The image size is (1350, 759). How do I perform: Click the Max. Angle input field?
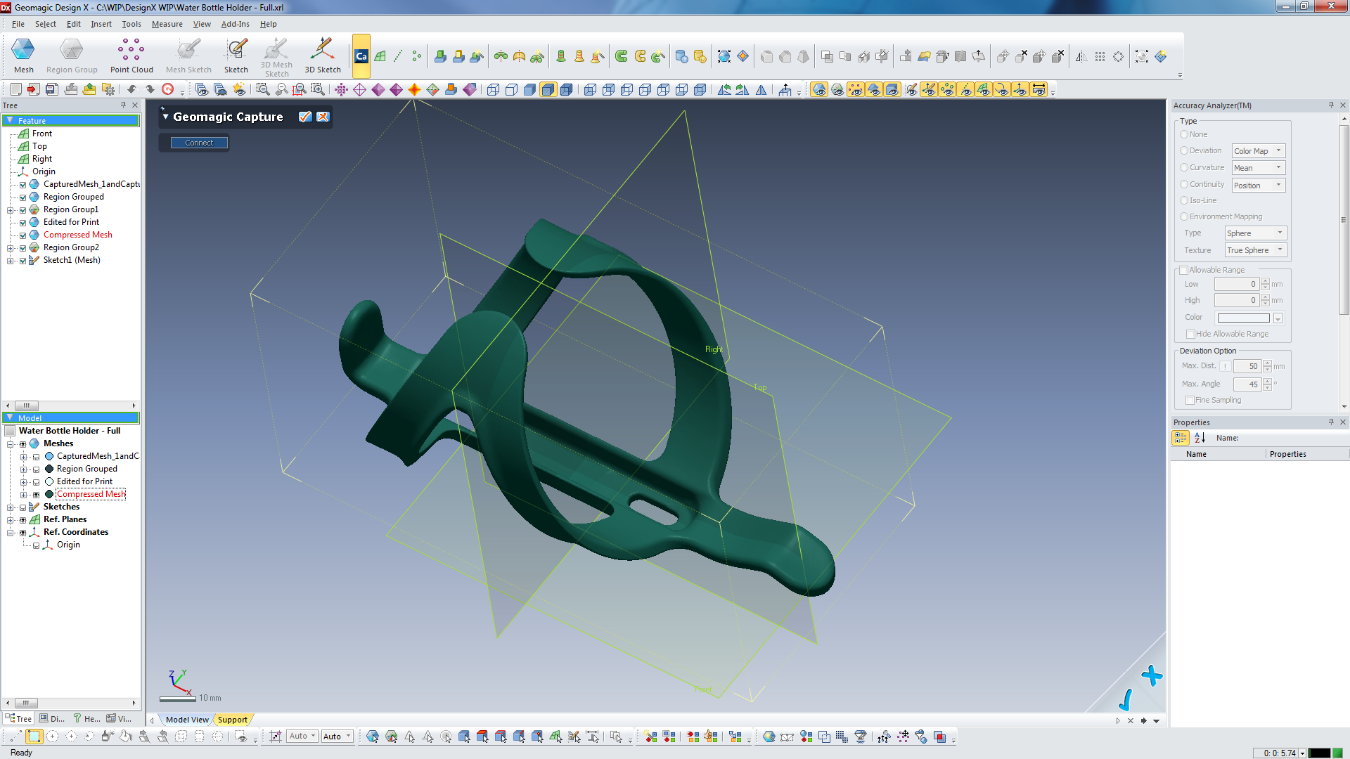click(x=1246, y=384)
